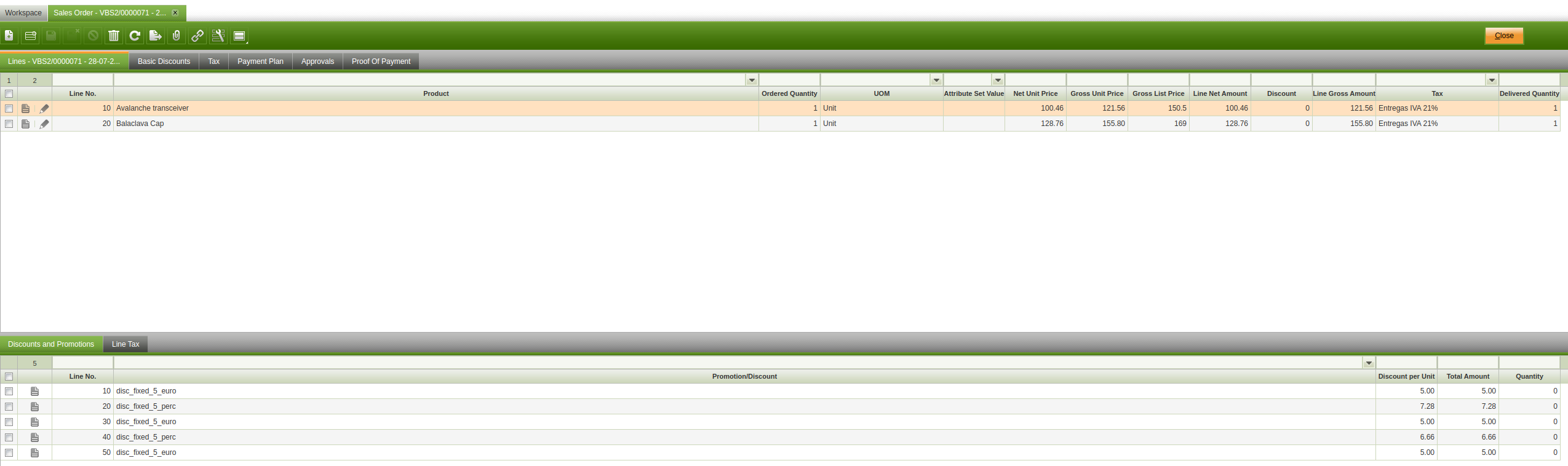
Task: Open Balaclava Cap line in form view
Action: click(x=25, y=124)
